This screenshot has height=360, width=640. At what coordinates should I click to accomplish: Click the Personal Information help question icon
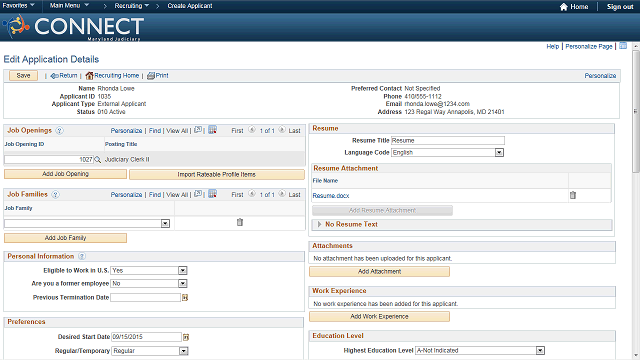point(82,256)
